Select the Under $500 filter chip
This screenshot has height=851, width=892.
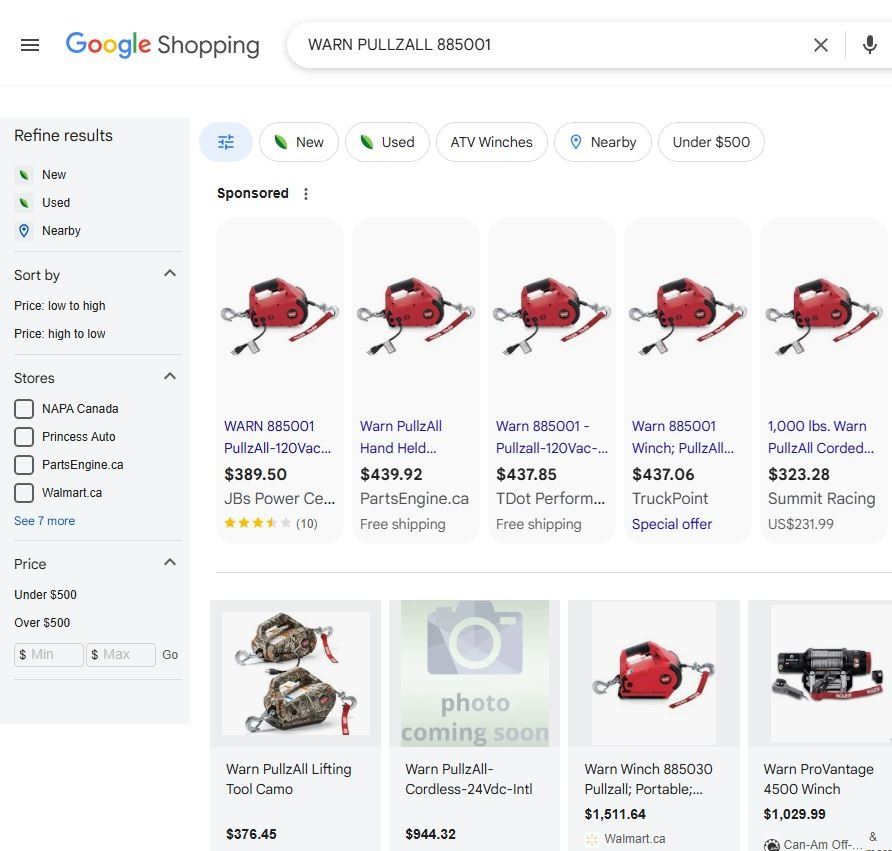click(x=711, y=142)
